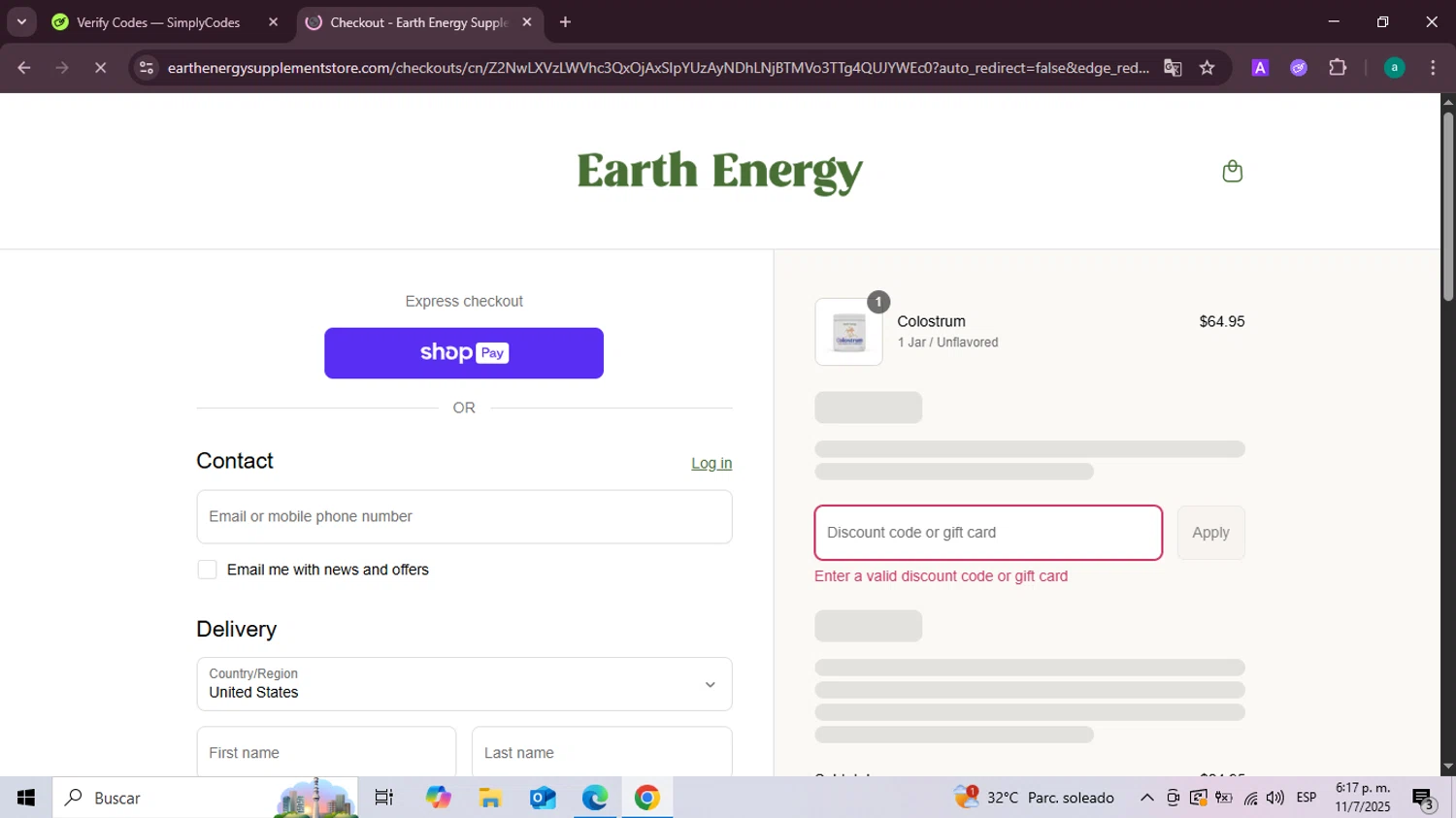The width and height of the screenshot is (1456, 818).
Task: Open the network Wi-Fi tray icon
Action: pyautogui.click(x=1250, y=798)
